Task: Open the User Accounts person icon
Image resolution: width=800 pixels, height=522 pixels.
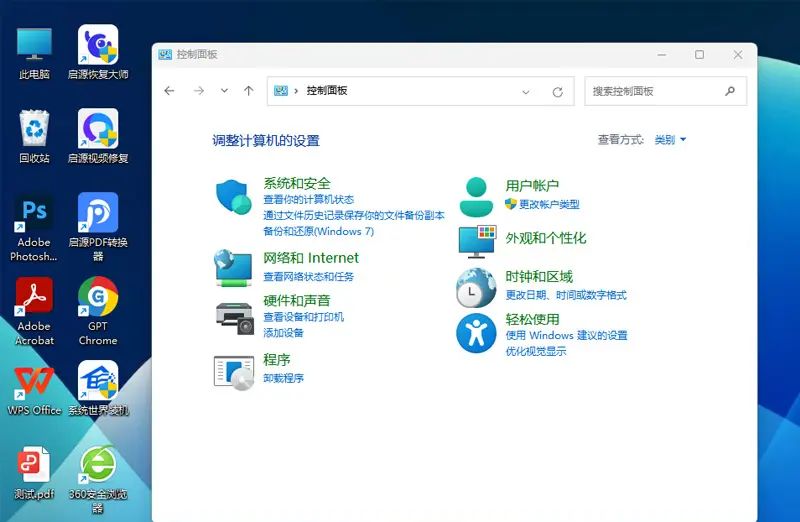Action: (476, 196)
